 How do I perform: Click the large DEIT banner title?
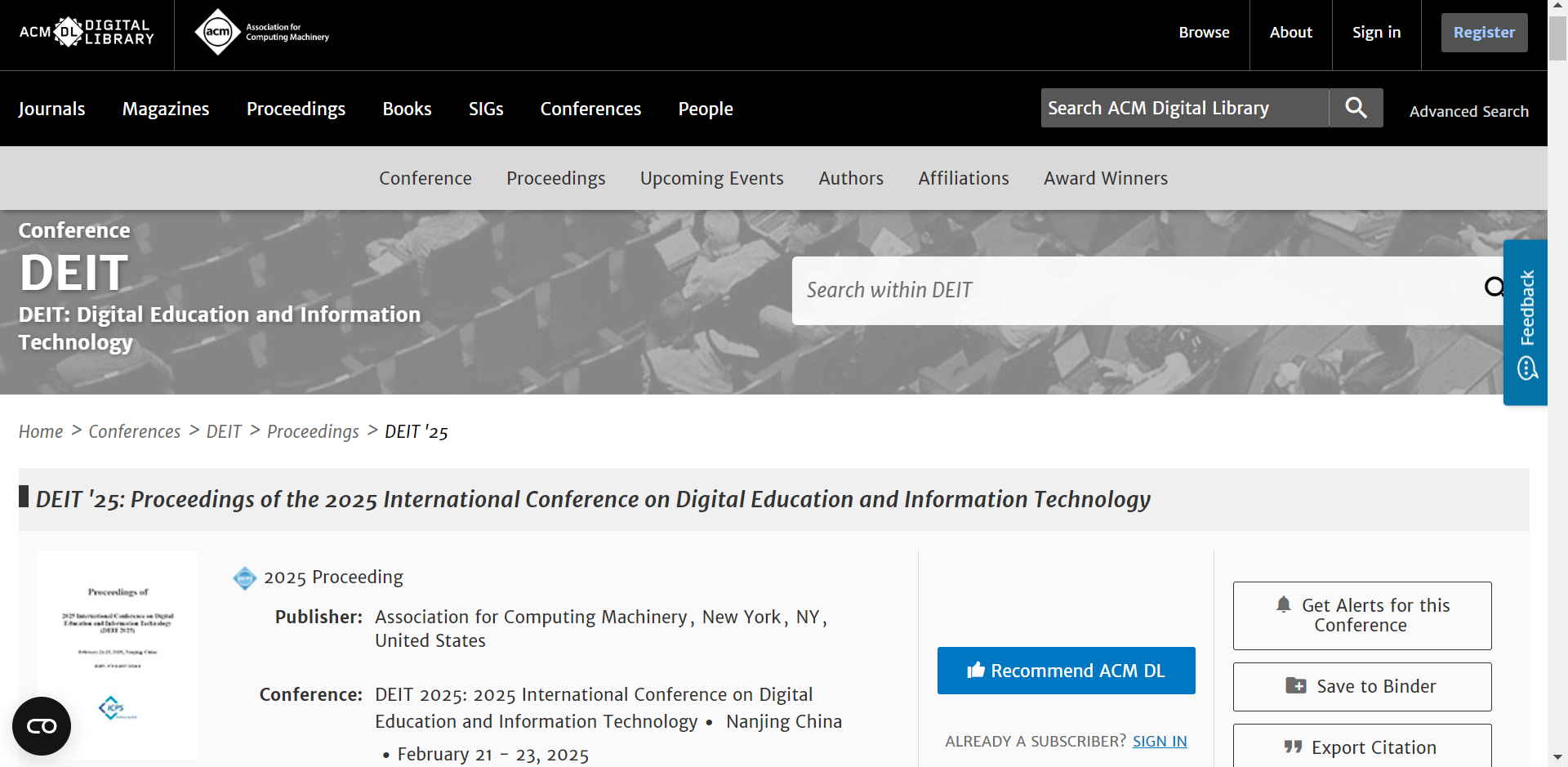click(73, 273)
